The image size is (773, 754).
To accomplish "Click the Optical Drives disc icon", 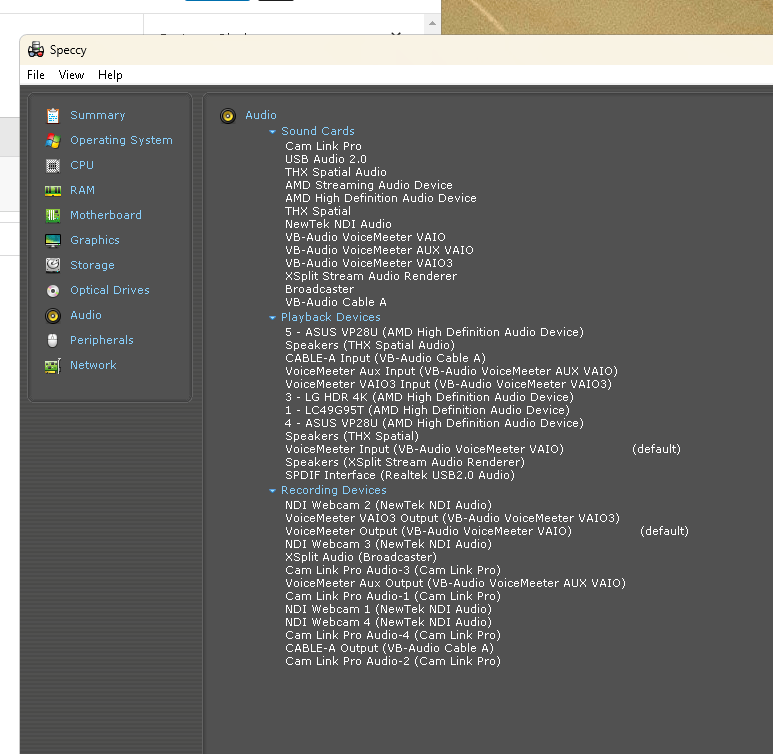I will click(53, 291).
